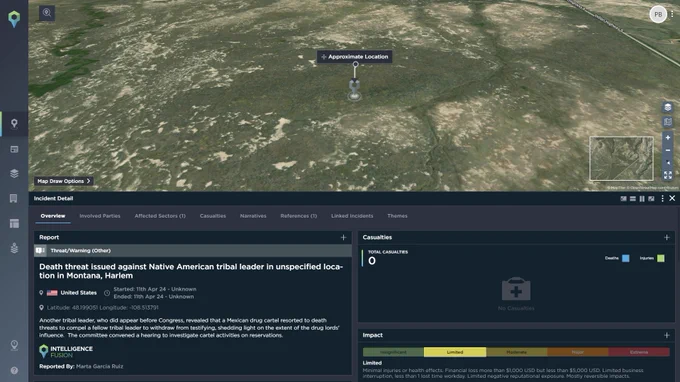The height and width of the screenshot is (382, 680).
Task: Click the total casualties value 0
Action: [372, 261]
